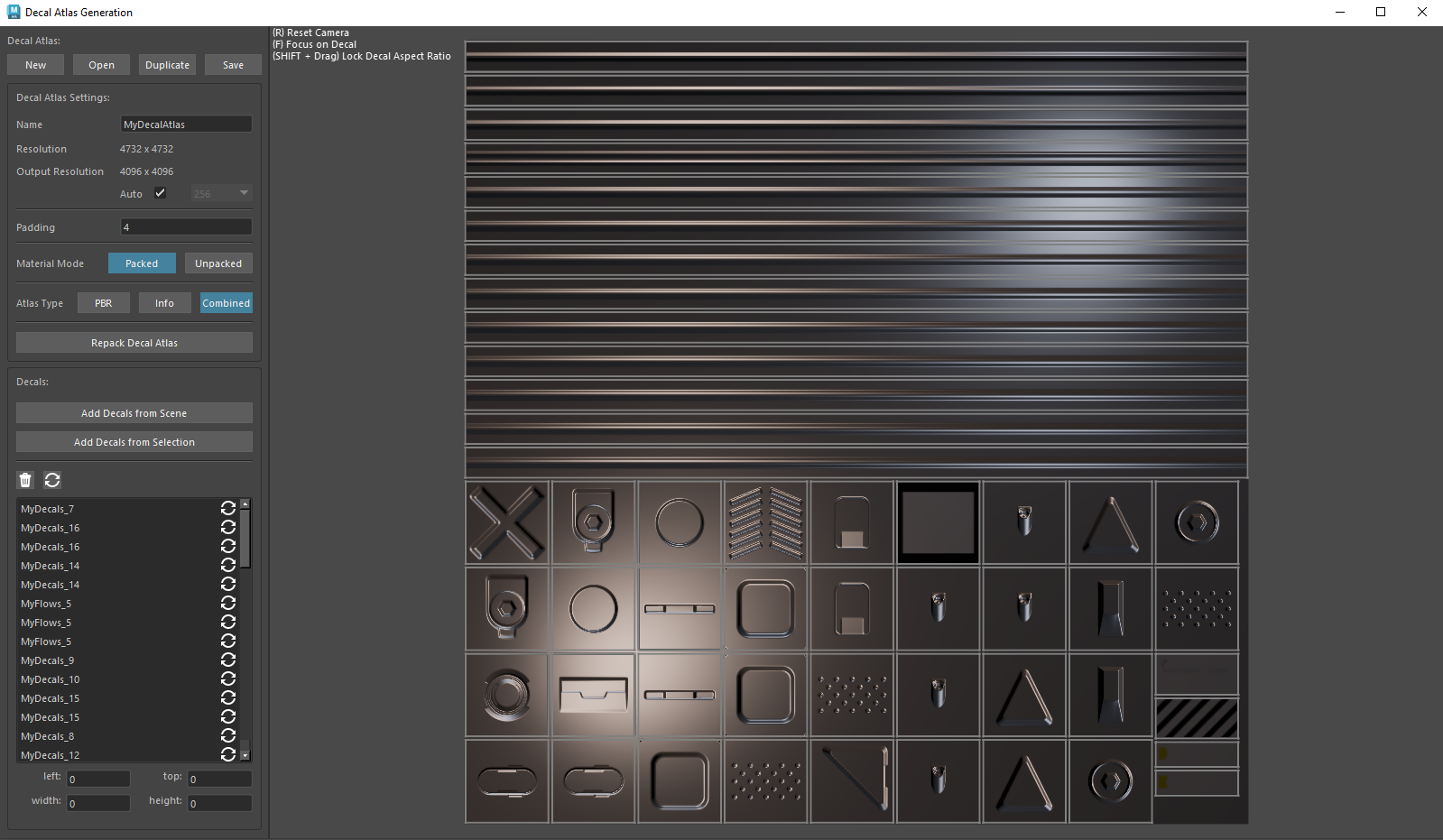
Task: Select MyFlows_5 in the decal list
Action: click(46, 604)
